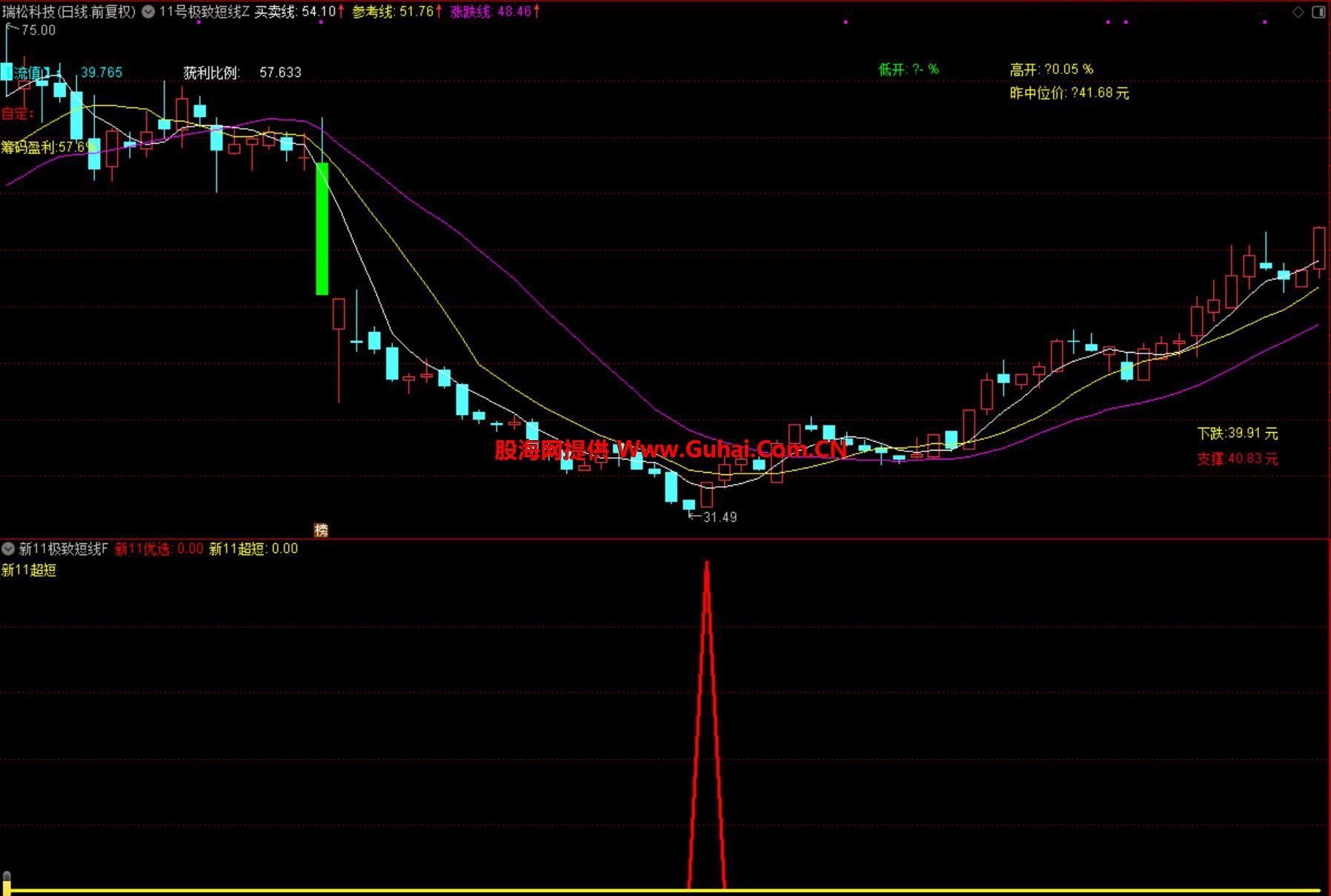Click the diamond icon at top right

pos(1298,12)
